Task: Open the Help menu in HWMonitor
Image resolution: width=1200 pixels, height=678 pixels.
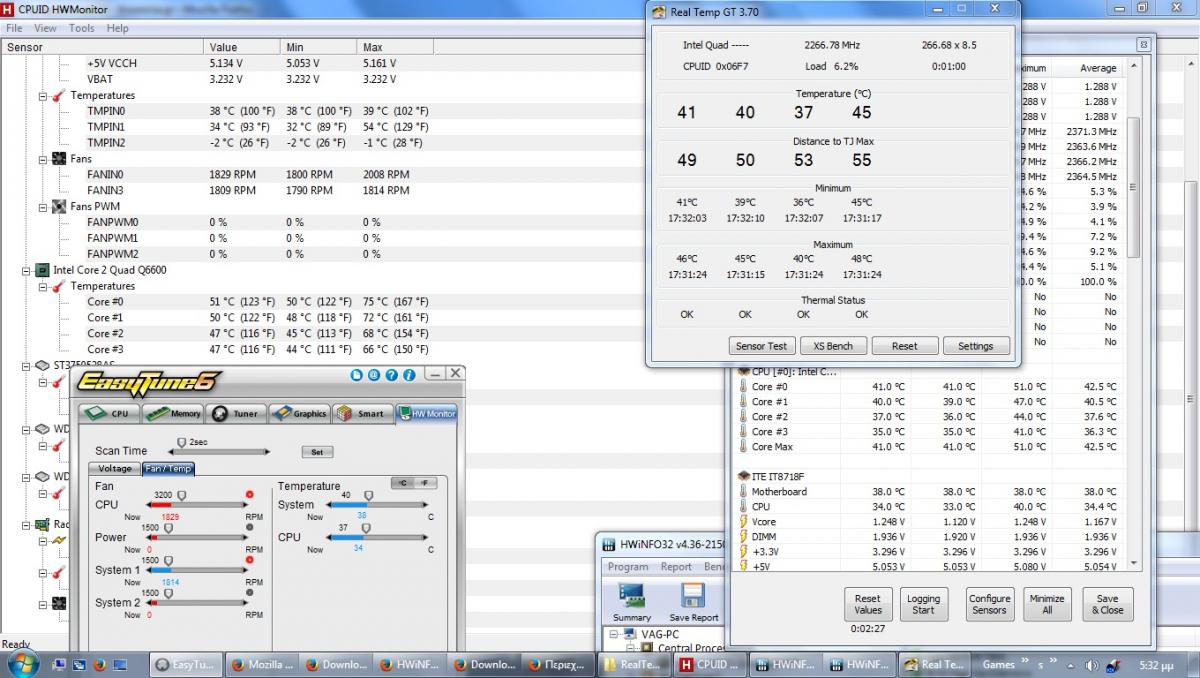Action: (x=118, y=28)
